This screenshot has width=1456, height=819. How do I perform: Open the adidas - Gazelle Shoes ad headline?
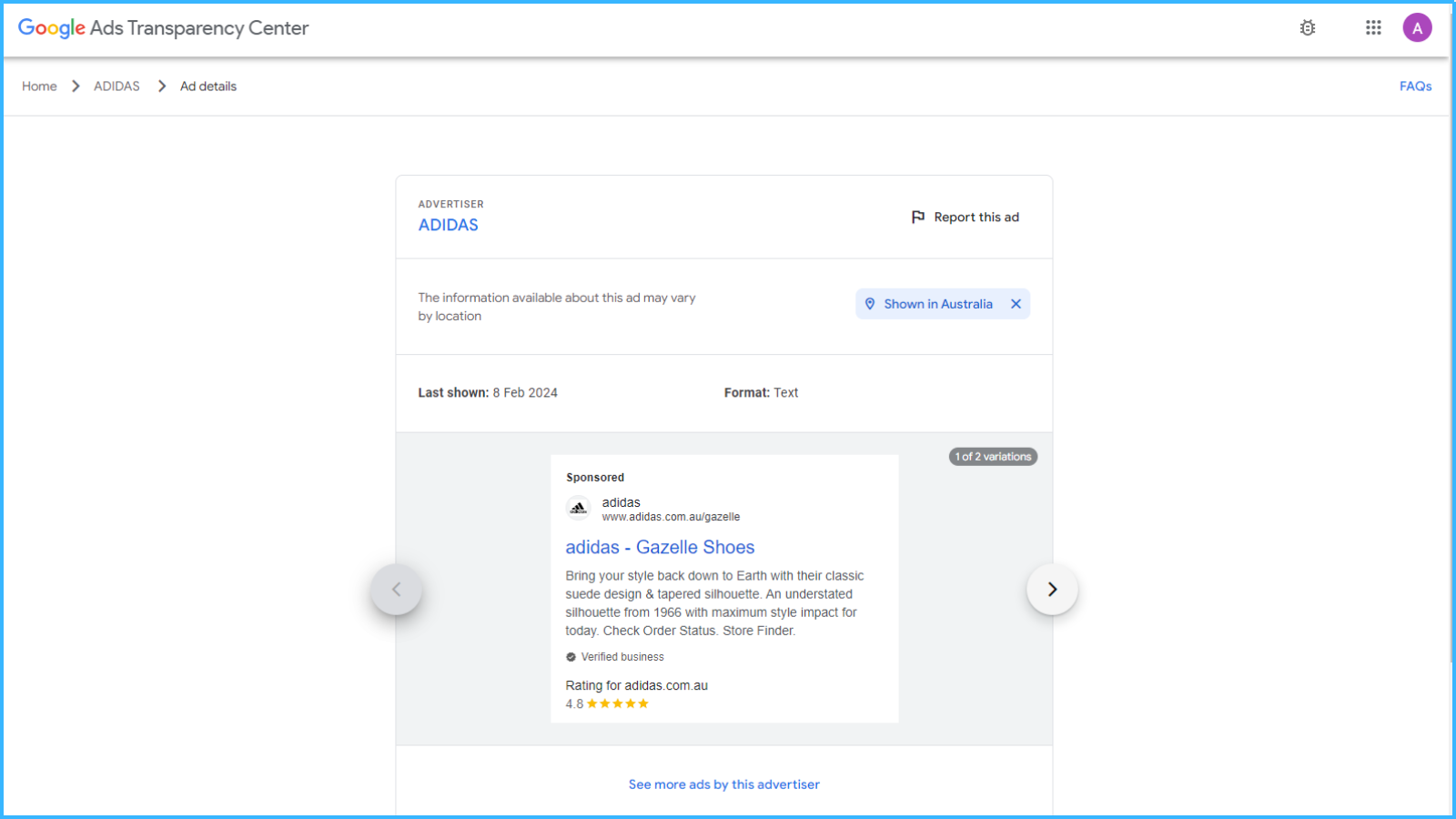tap(660, 547)
